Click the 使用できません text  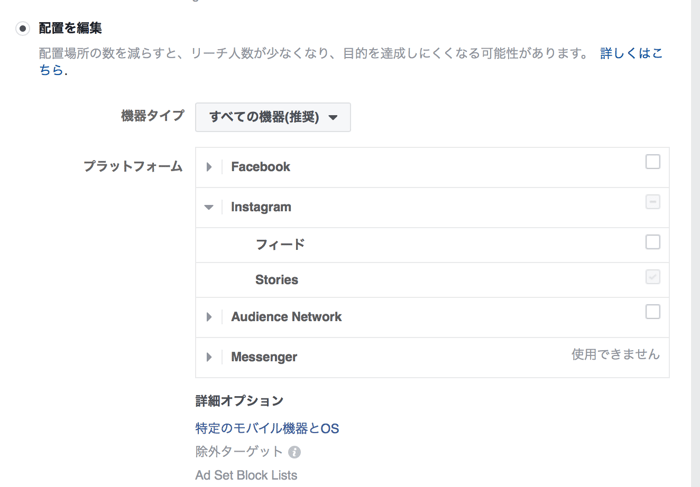[615, 354]
